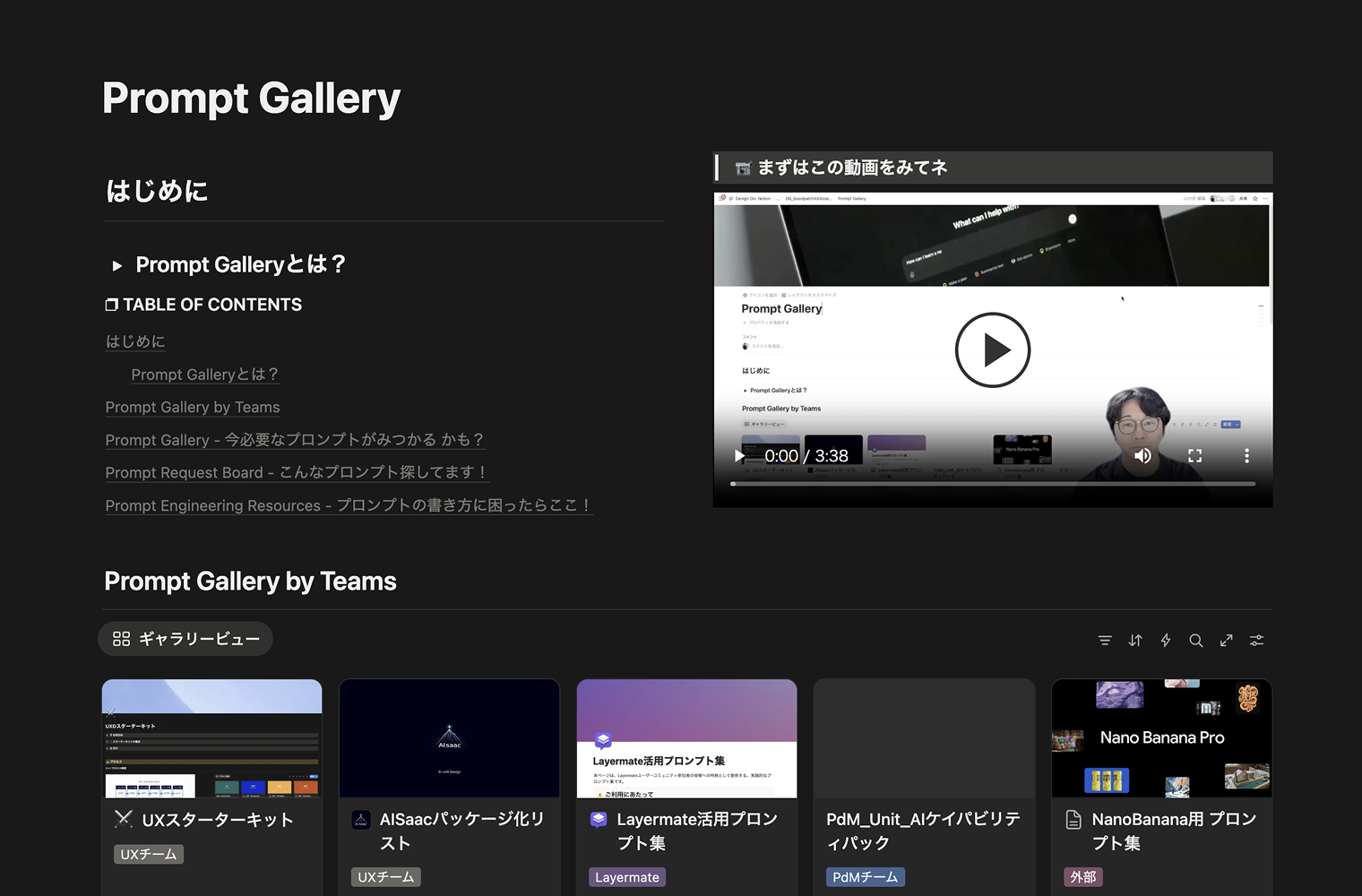Open the ギャラリービュー view menu
Screen dimensions: 1362x896
pyautogui.click(x=185, y=638)
